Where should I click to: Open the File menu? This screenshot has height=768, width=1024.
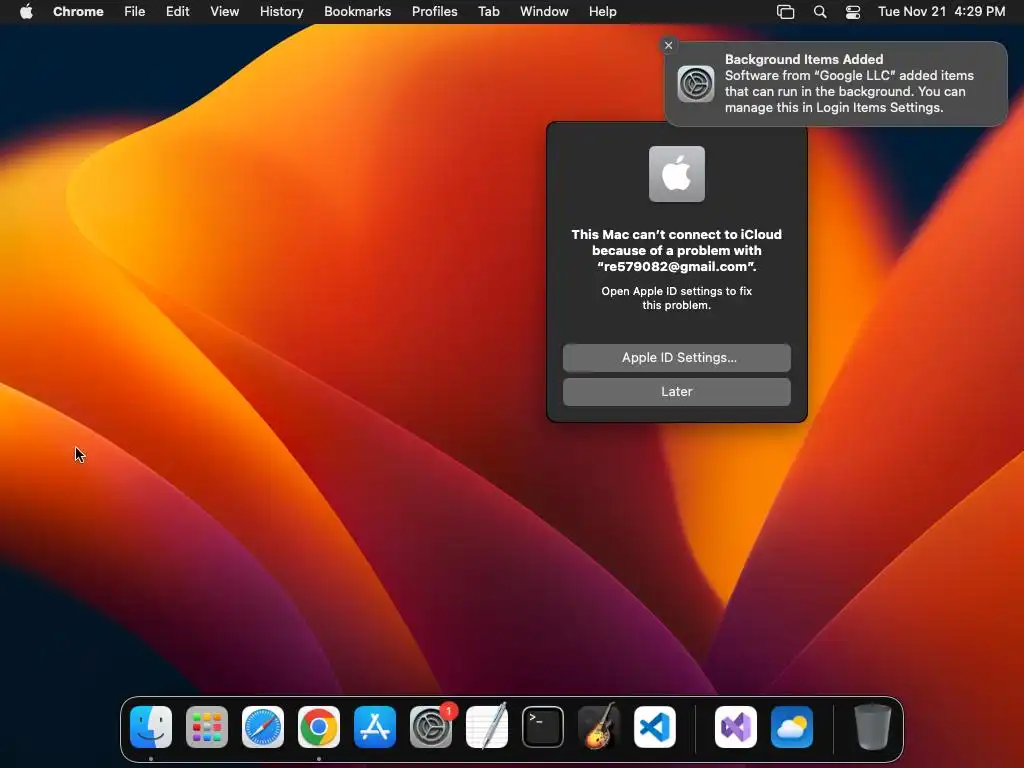pos(135,11)
